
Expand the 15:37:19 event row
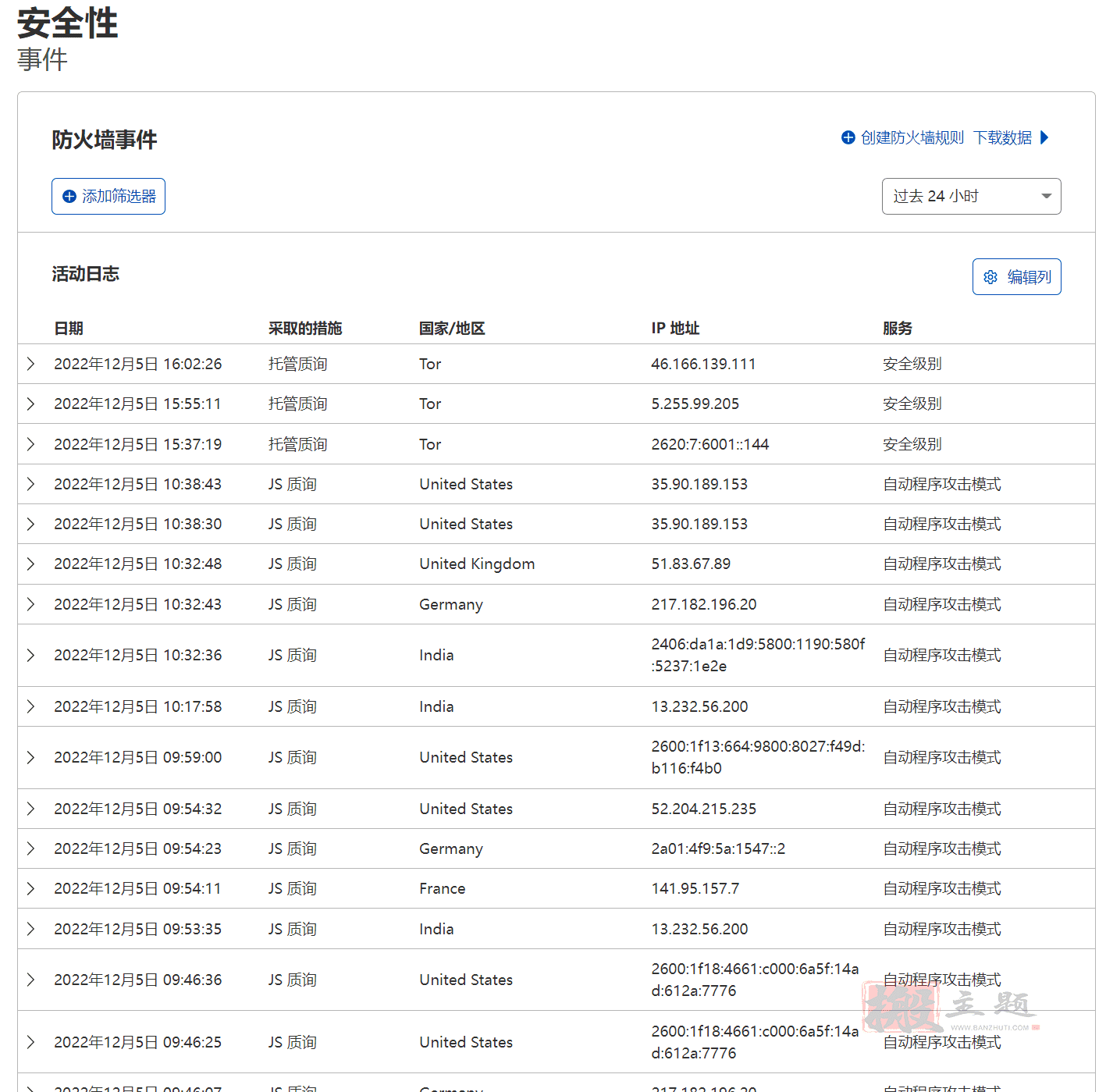(30, 444)
